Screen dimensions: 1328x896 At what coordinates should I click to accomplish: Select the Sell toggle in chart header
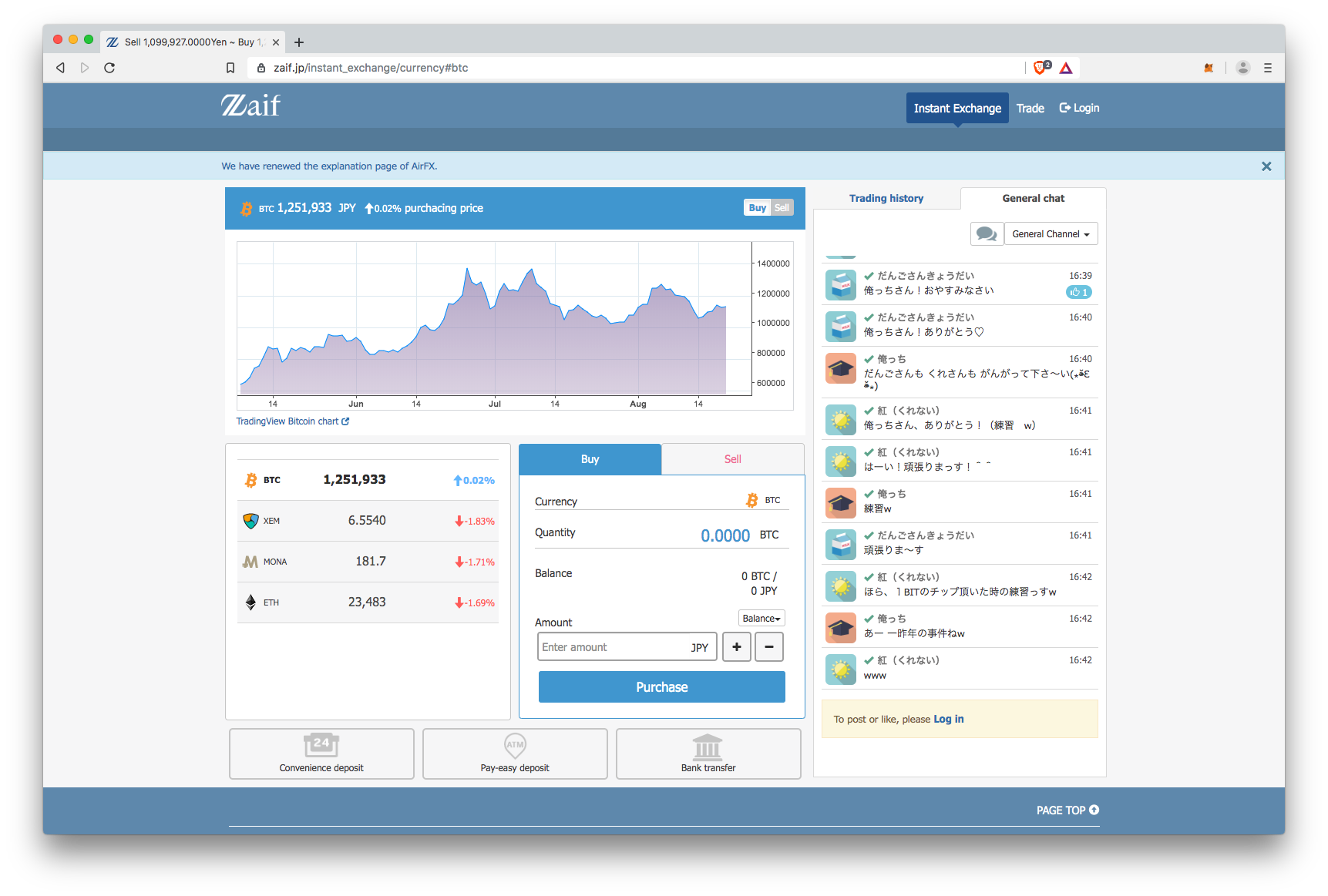(x=782, y=208)
